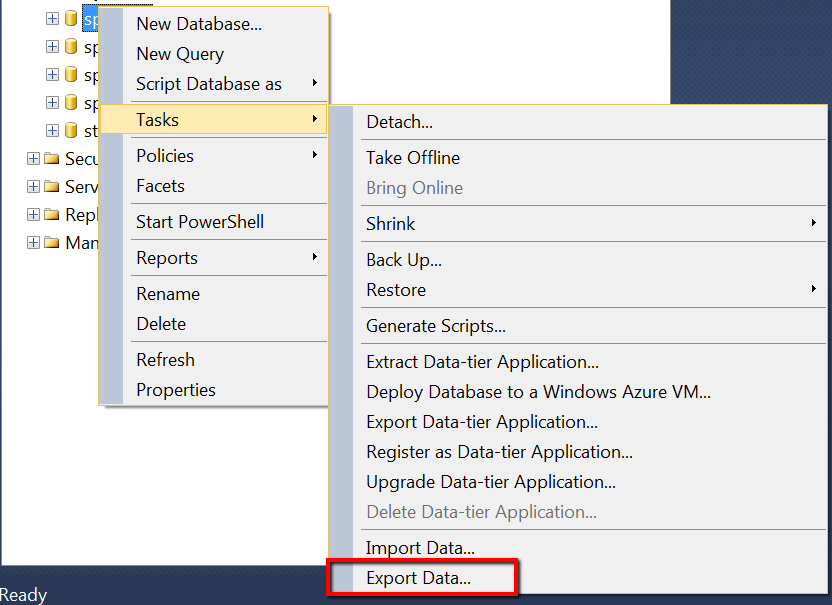This screenshot has width=832, height=605.
Task: Click the Server Objects folder icon
Action: click(51, 186)
